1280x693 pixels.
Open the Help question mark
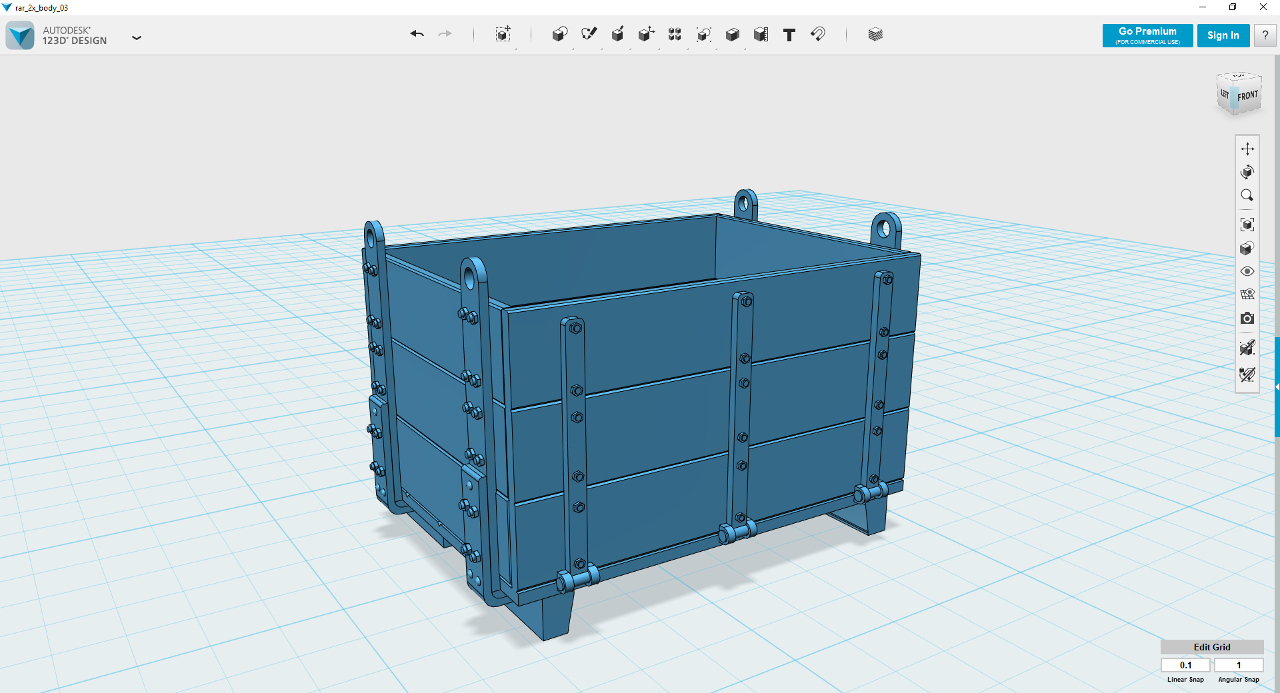tap(1265, 35)
